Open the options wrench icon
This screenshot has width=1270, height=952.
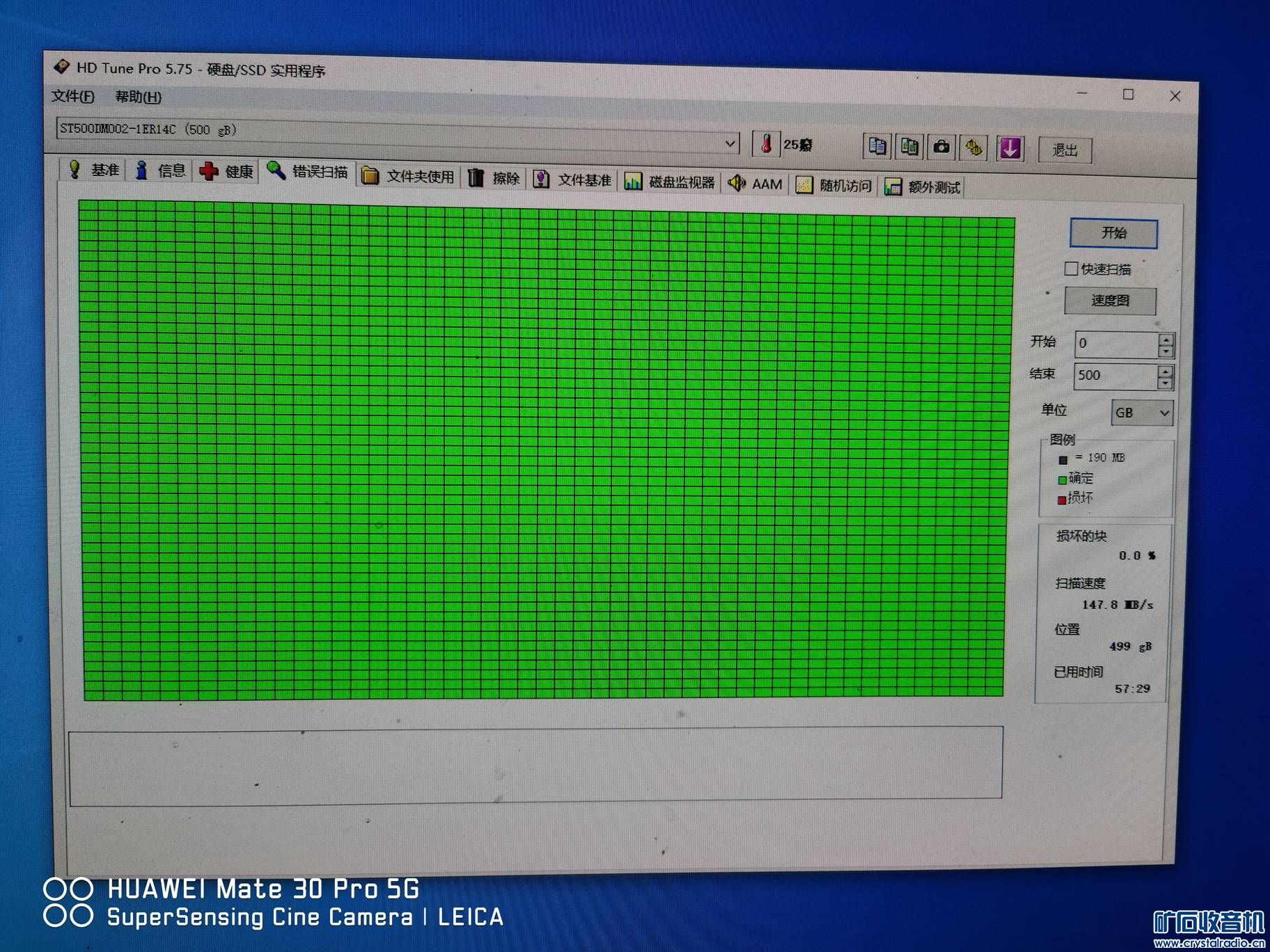[x=973, y=148]
